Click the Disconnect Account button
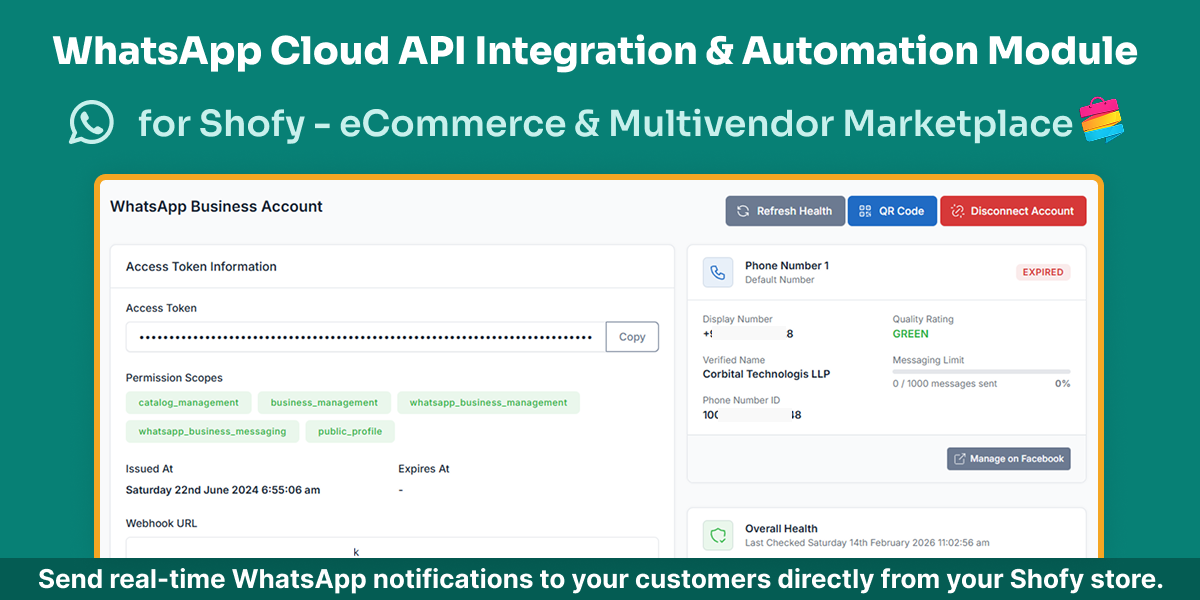The width and height of the screenshot is (1200, 600). pos(1013,210)
